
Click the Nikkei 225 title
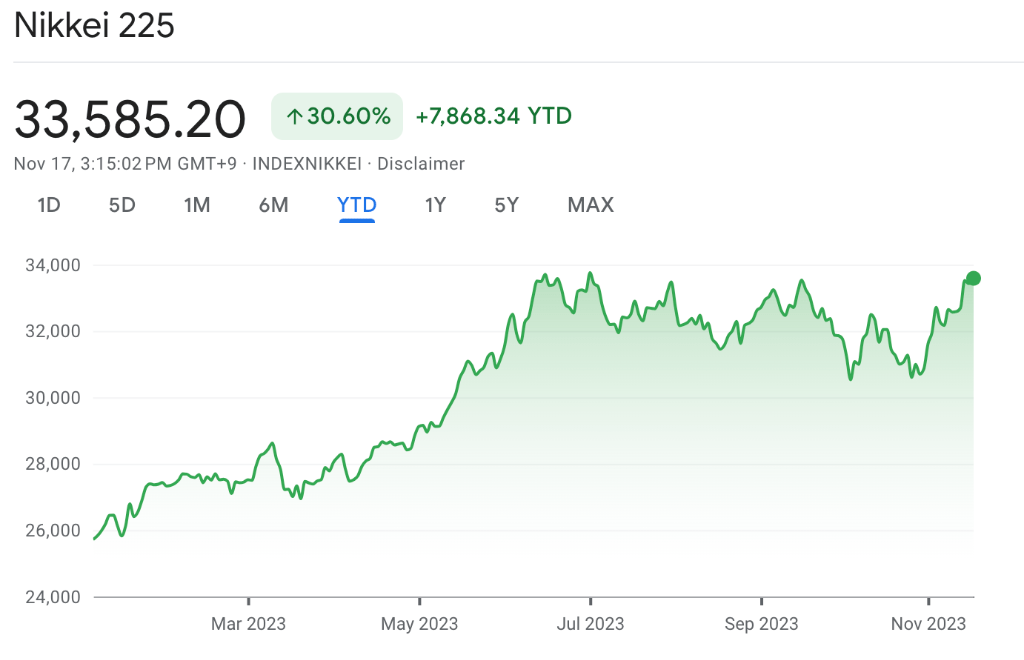(94, 26)
